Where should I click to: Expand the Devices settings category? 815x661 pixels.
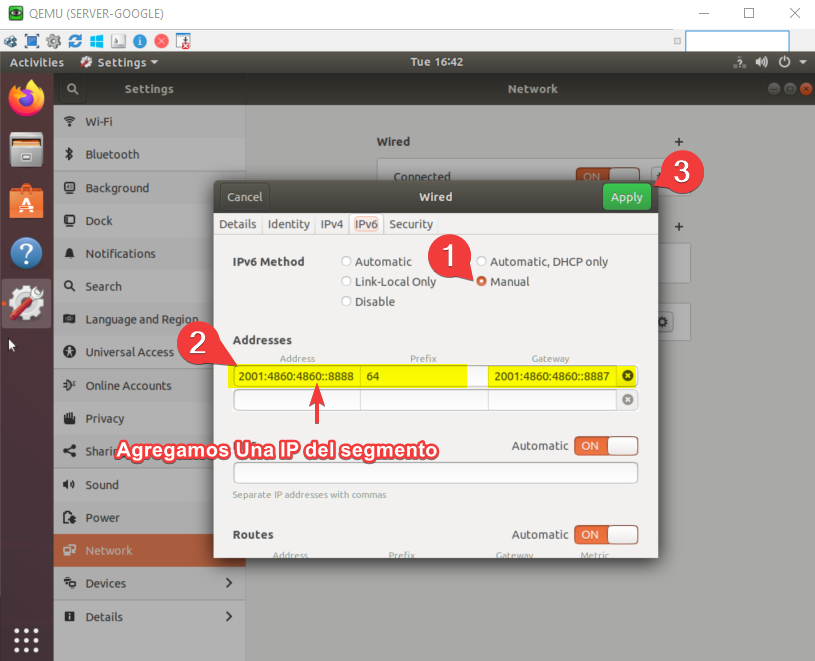(x=149, y=583)
